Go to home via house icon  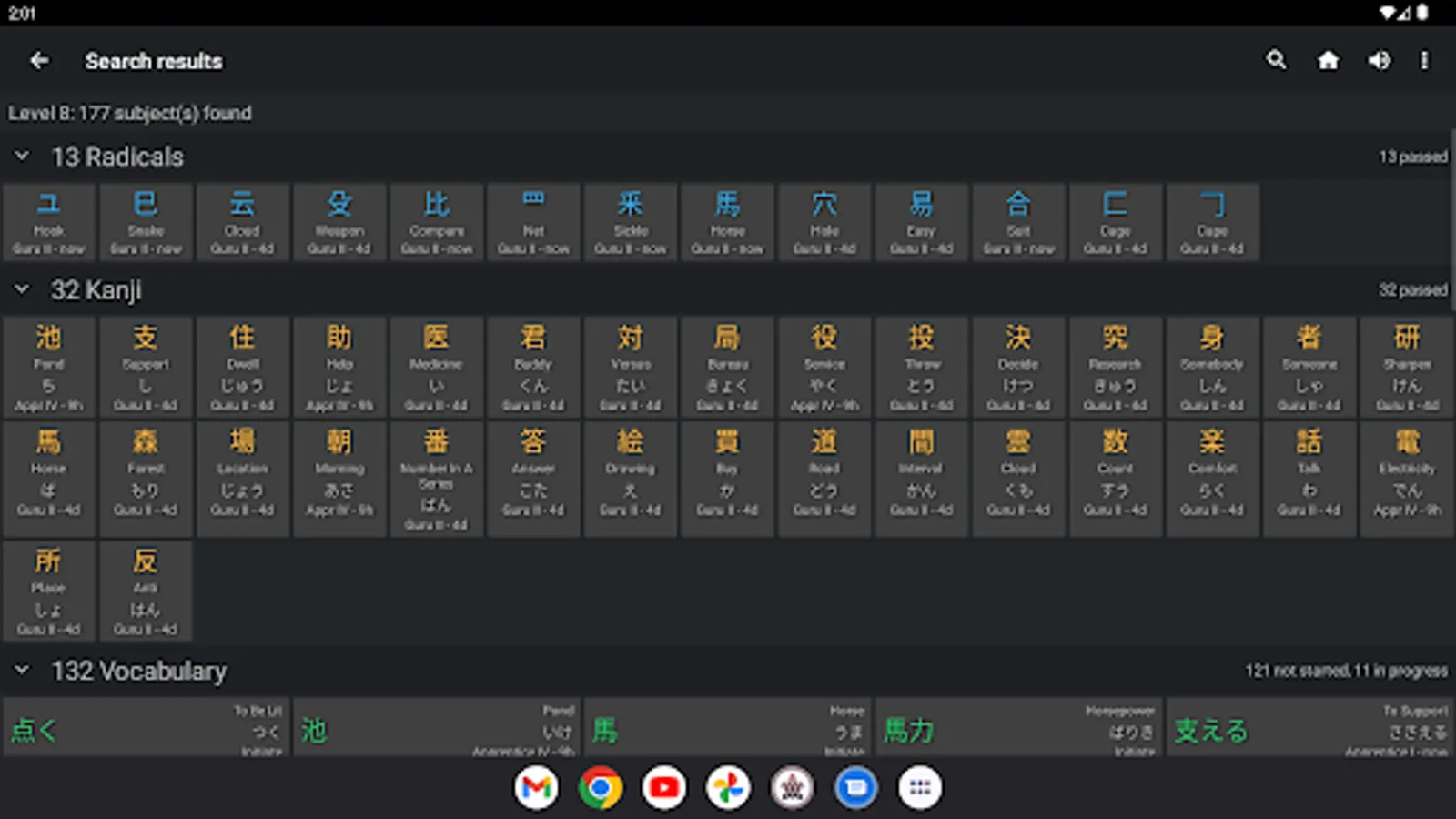pos(1328,61)
